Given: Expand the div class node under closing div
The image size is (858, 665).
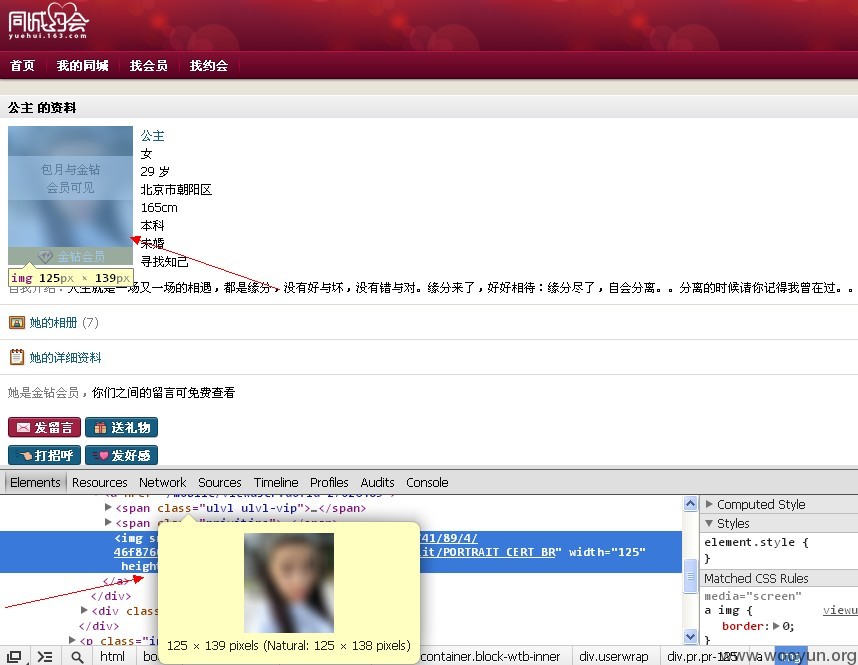Looking at the screenshot, I should click(84, 610).
